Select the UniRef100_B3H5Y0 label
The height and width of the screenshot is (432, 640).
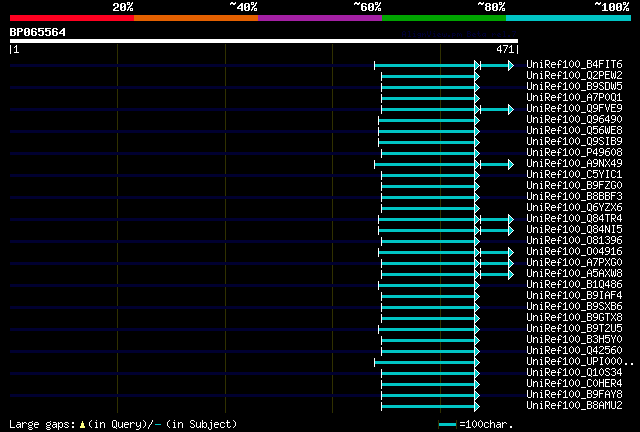click(574, 340)
